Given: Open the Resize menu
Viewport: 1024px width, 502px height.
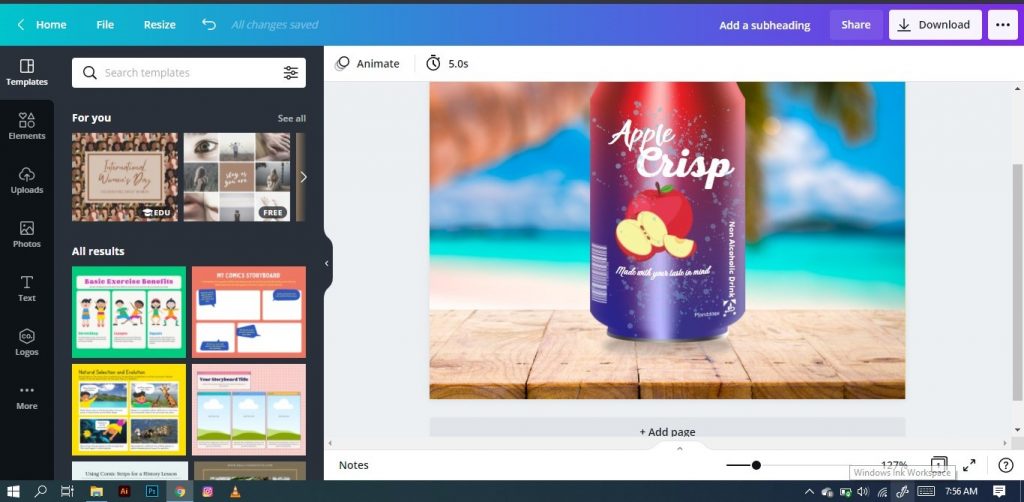Looking at the screenshot, I should 159,25.
